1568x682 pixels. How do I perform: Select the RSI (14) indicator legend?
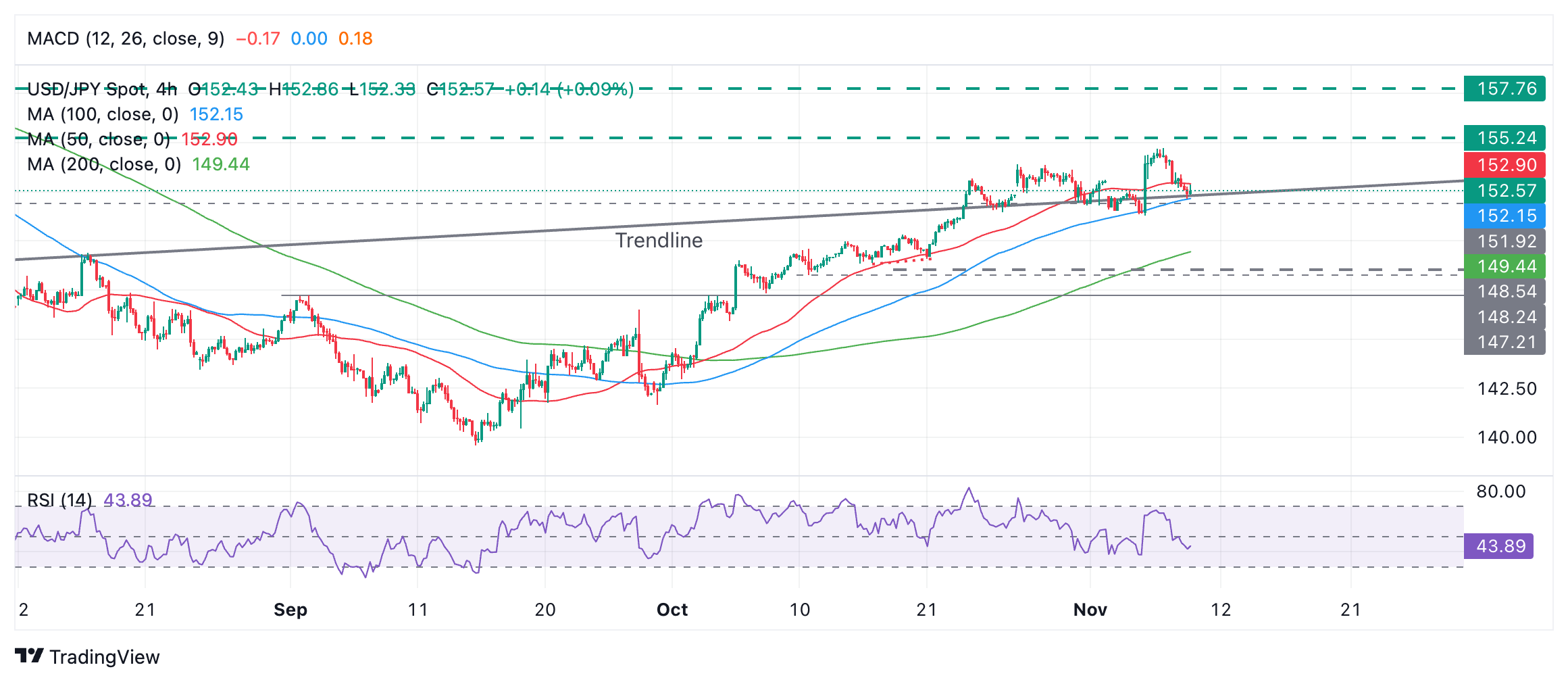point(59,500)
